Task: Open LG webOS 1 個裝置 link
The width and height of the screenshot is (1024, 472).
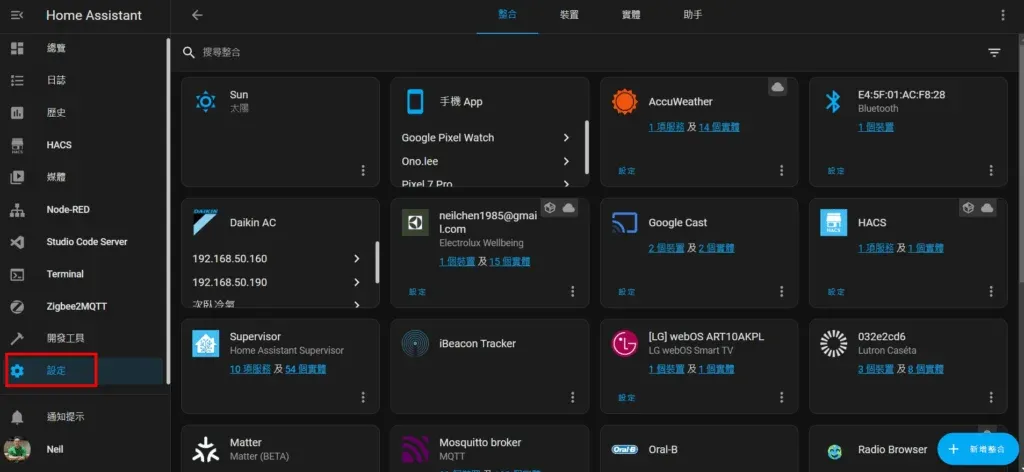Action: [667, 370]
